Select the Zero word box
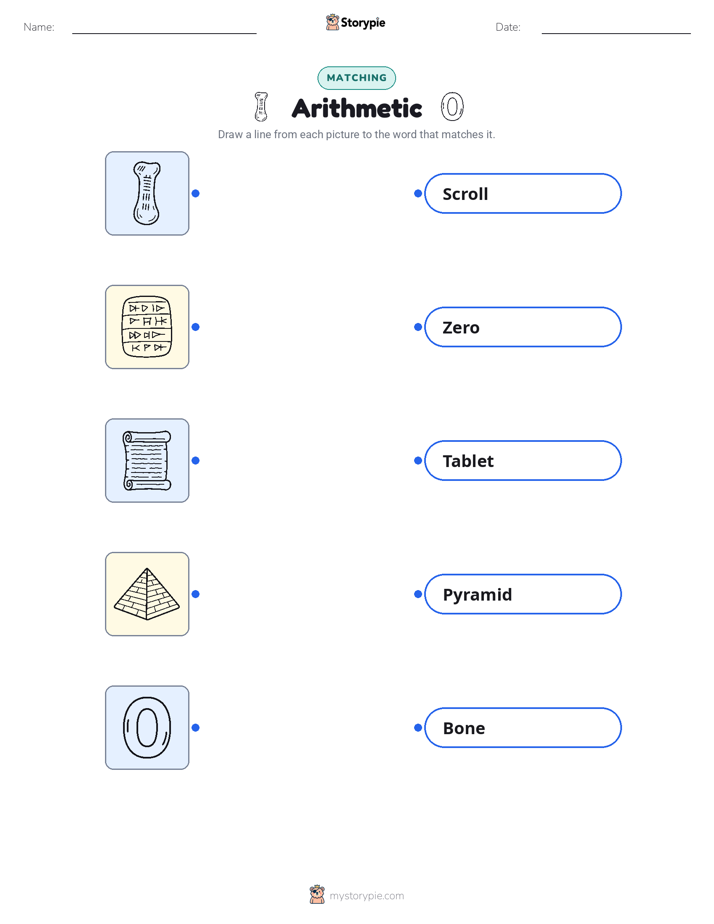The width and height of the screenshot is (714, 924). tap(523, 327)
